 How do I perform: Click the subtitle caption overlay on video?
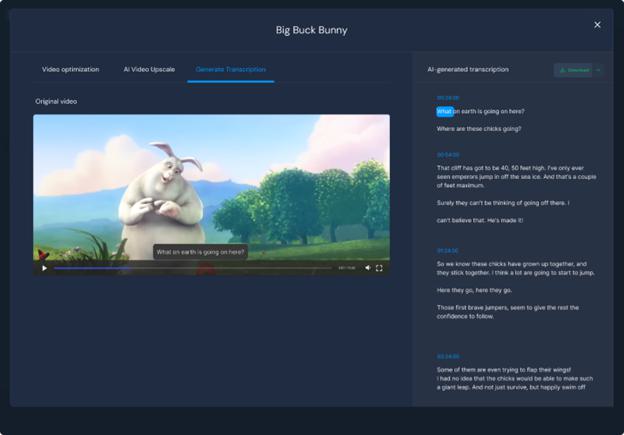200,252
